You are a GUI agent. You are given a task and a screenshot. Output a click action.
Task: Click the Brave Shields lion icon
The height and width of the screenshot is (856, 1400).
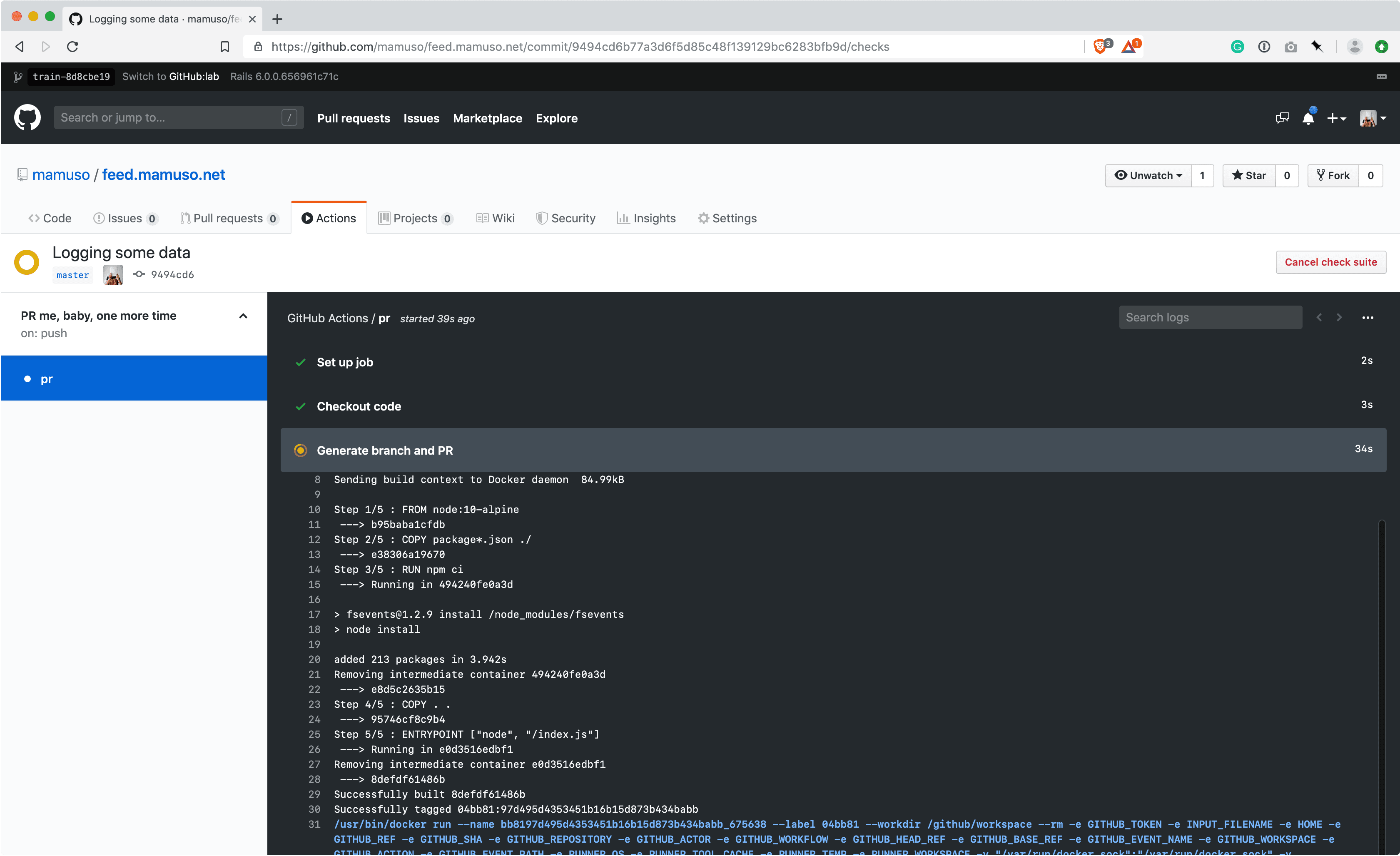[1100, 47]
